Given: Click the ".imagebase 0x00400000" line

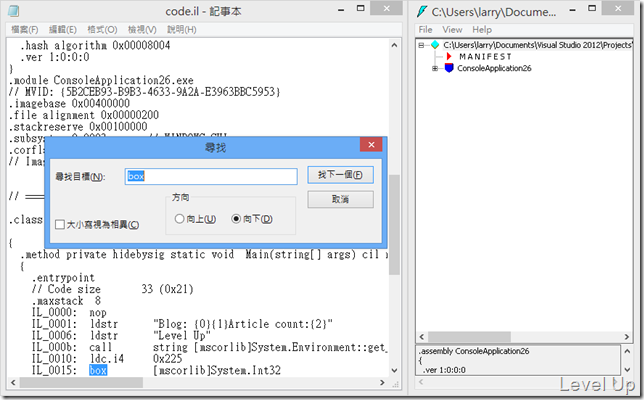Looking at the screenshot, I should pyautogui.click(x=70, y=103).
